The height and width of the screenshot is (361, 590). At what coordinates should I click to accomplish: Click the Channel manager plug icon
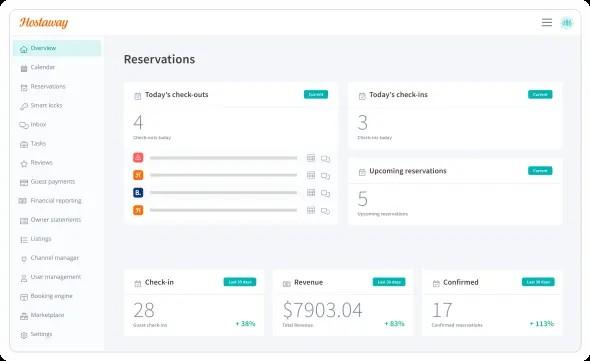coord(24,259)
